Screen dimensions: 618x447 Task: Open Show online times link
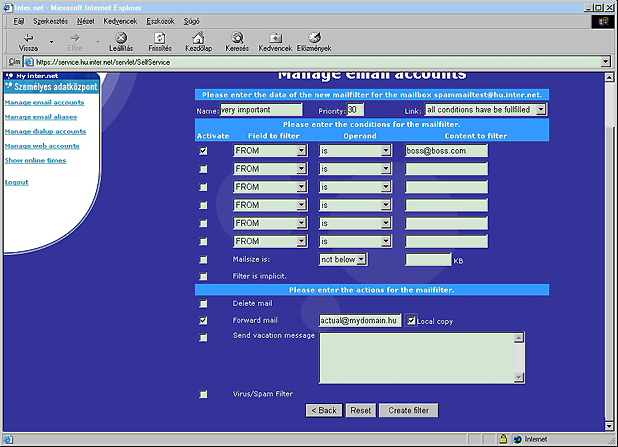35,160
